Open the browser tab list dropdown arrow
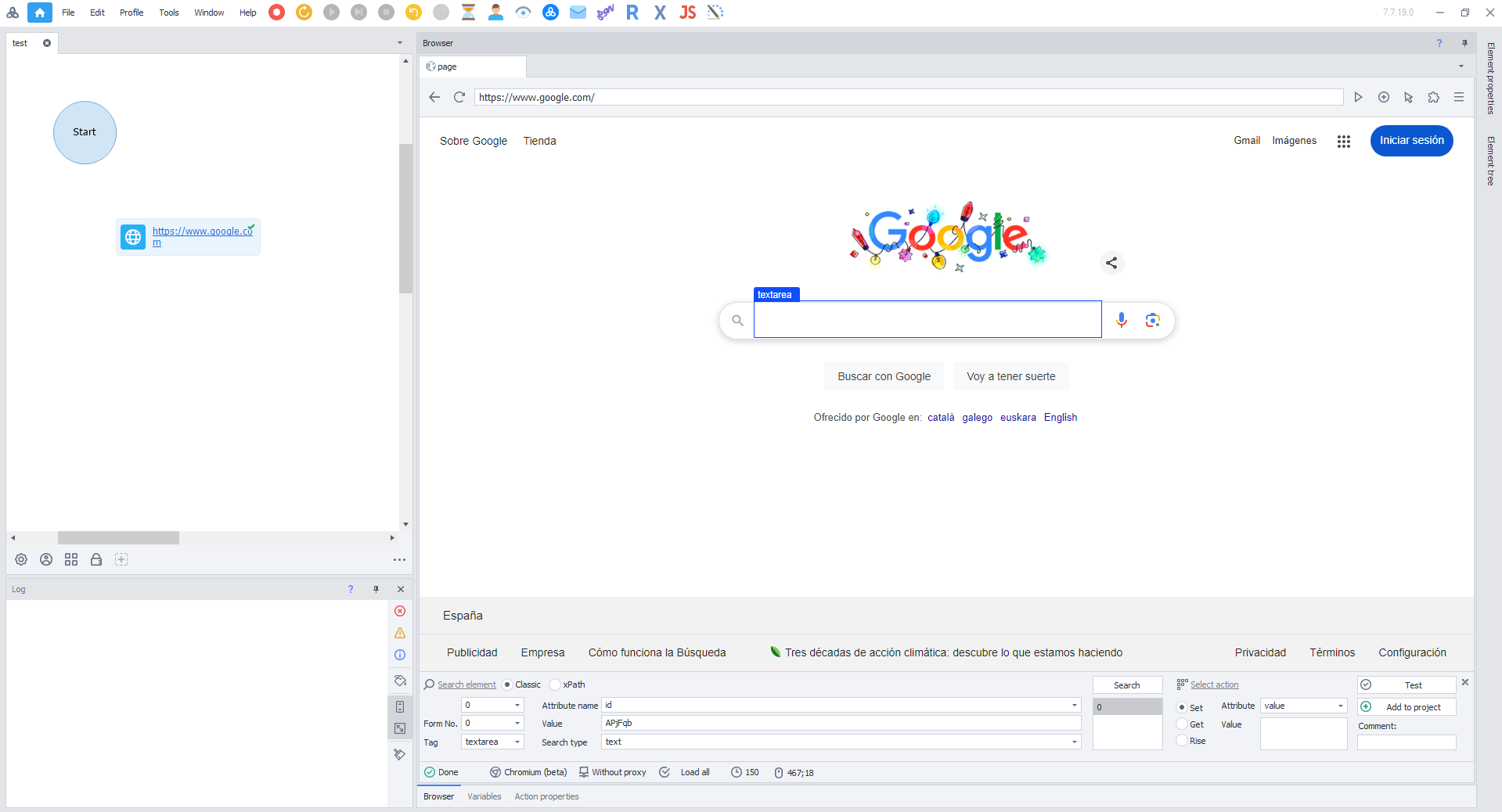This screenshot has width=1502, height=812. coord(1461,66)
